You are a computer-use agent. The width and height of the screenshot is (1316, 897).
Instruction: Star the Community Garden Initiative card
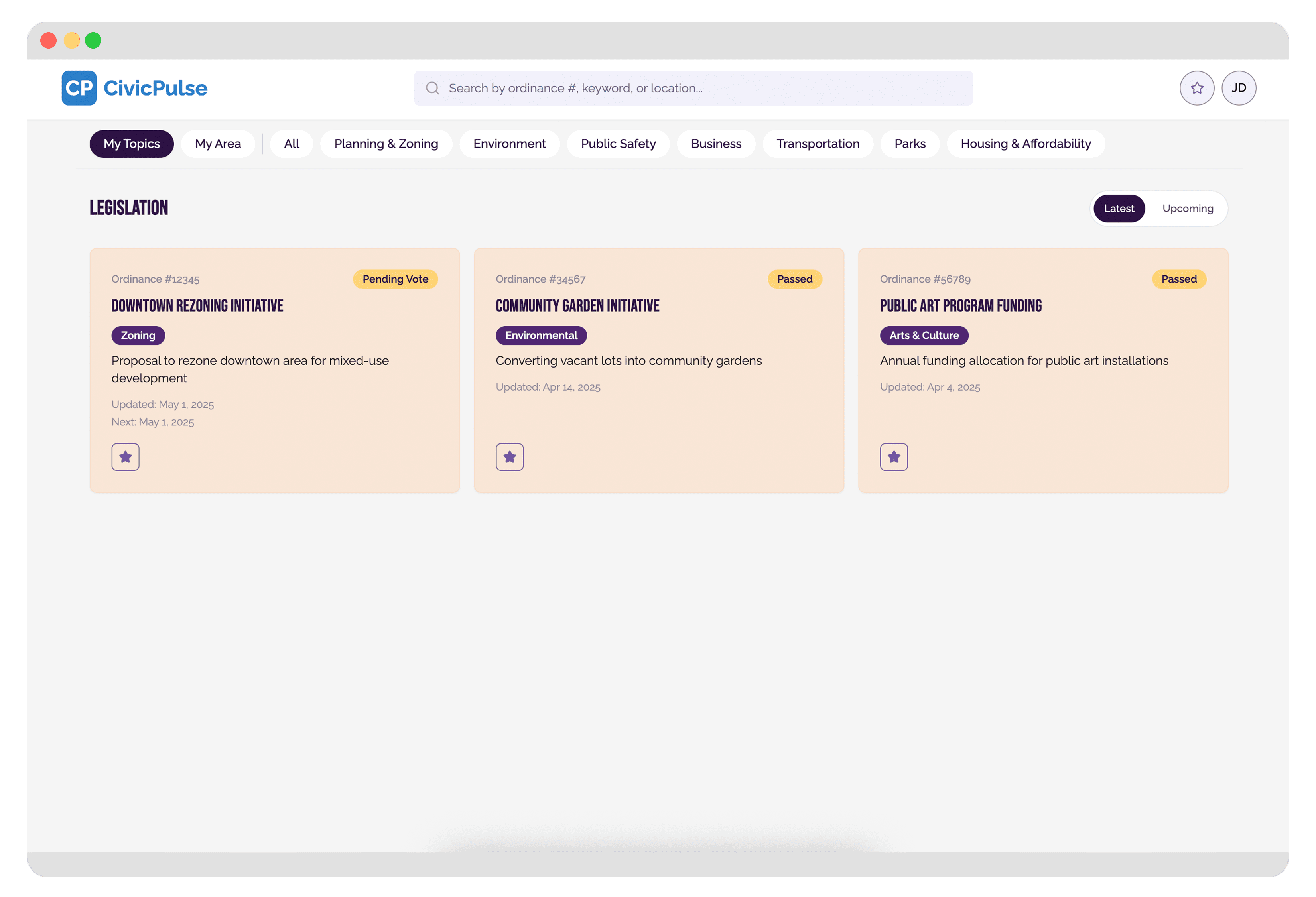(510, 457)
